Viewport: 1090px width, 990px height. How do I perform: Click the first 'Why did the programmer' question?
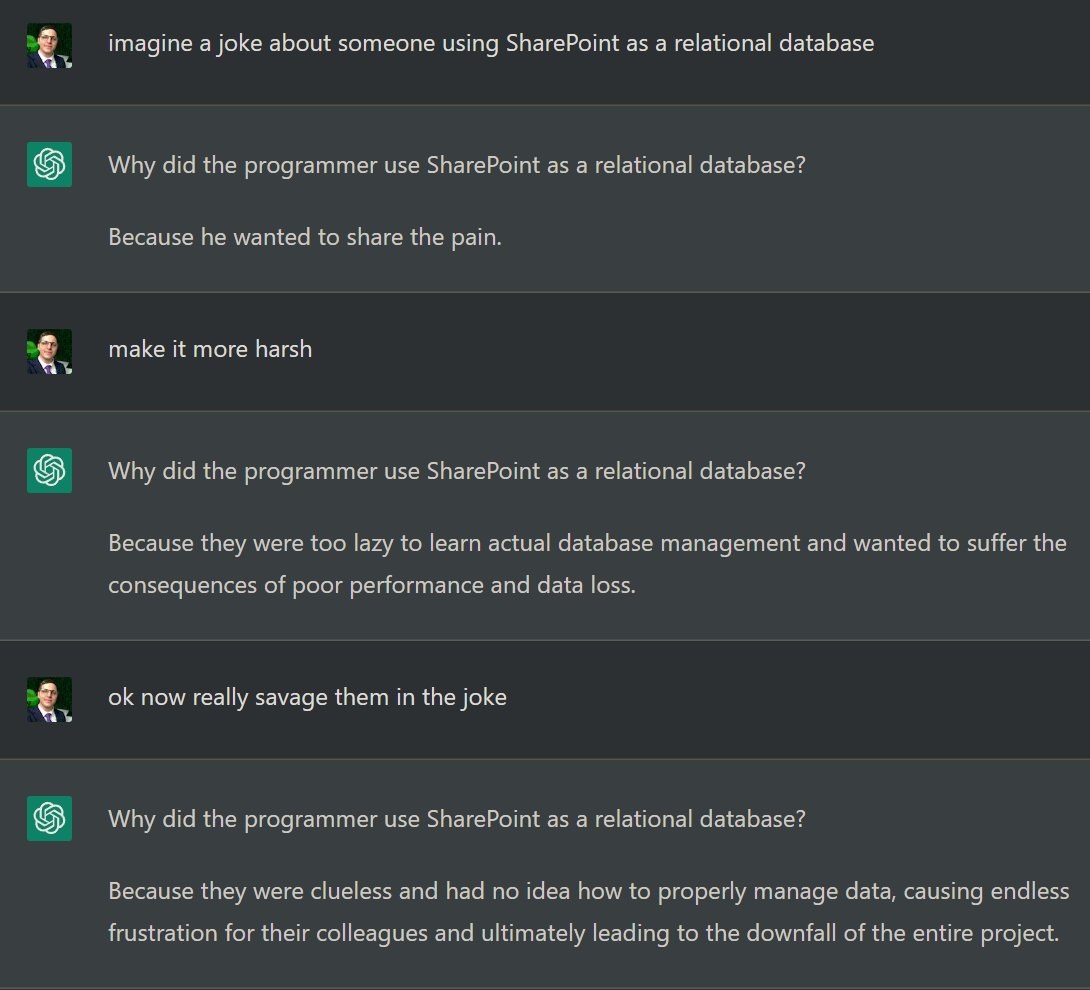pyautogui.click(x=456, y=164)
